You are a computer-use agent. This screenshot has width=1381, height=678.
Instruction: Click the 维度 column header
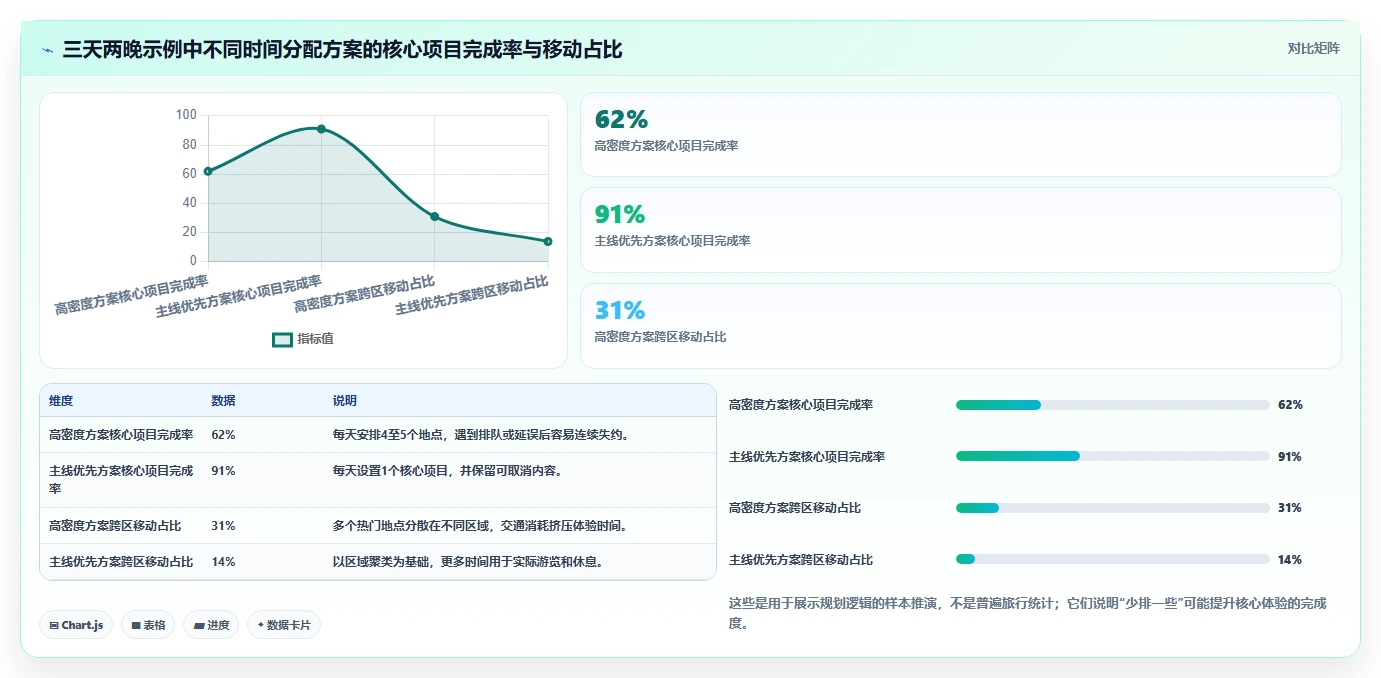click(x=61, y=401)
